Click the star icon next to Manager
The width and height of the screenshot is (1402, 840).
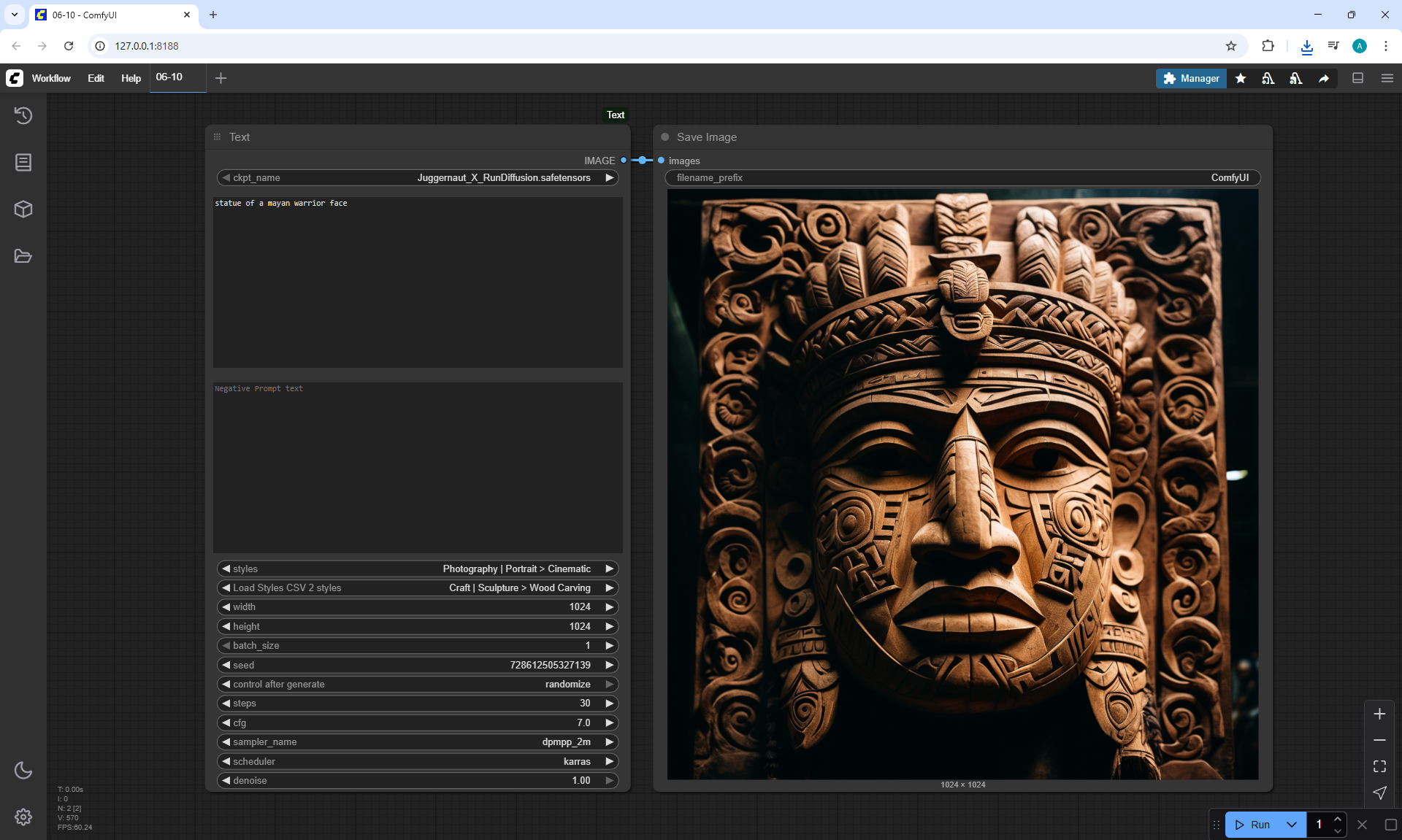coord(1241,78)
